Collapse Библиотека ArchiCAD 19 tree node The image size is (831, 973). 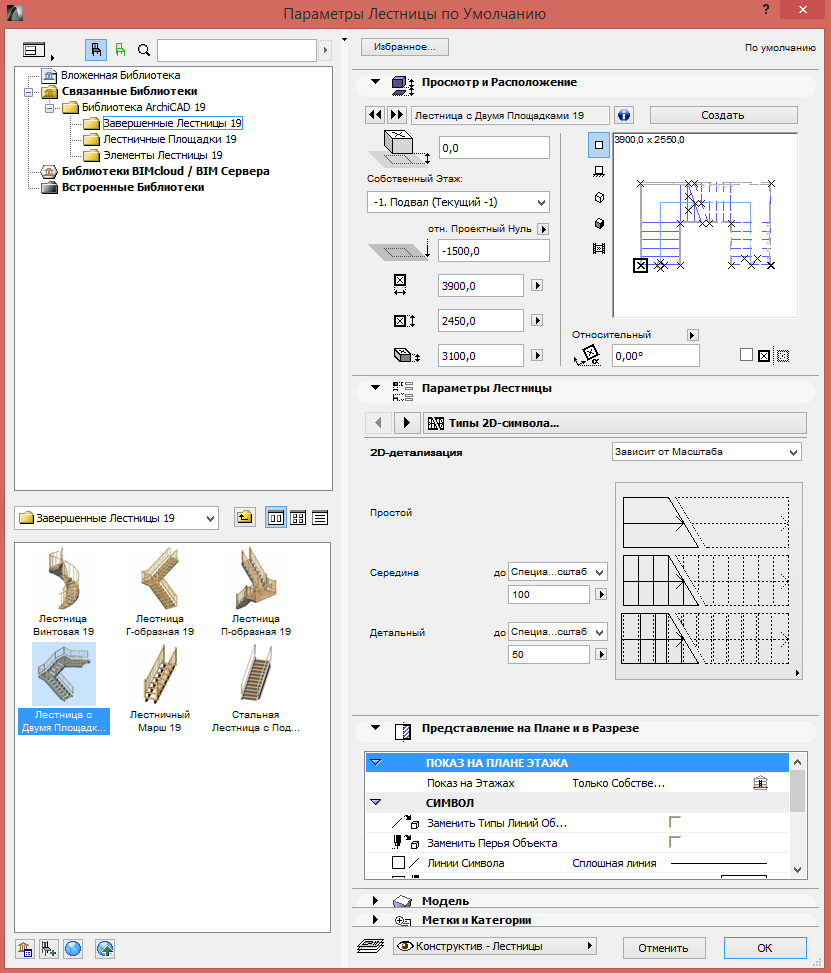click(49, 108)
